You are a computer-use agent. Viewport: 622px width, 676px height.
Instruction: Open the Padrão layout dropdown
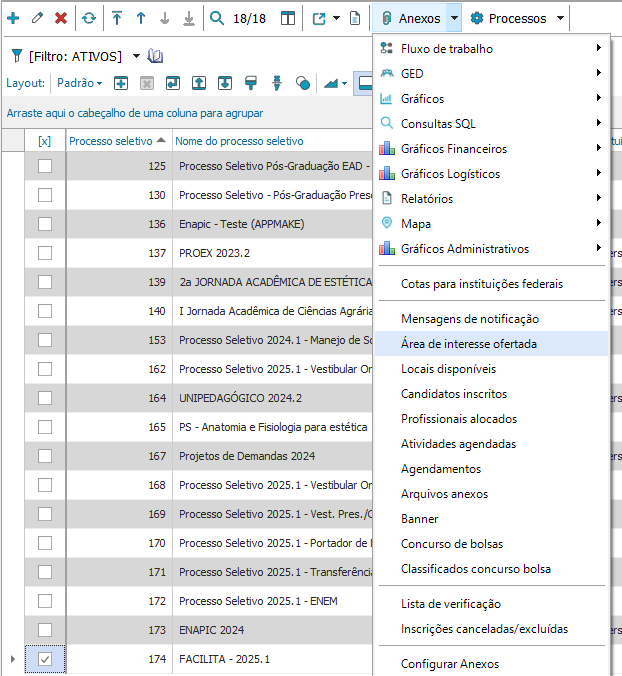[x=80, y=83]
